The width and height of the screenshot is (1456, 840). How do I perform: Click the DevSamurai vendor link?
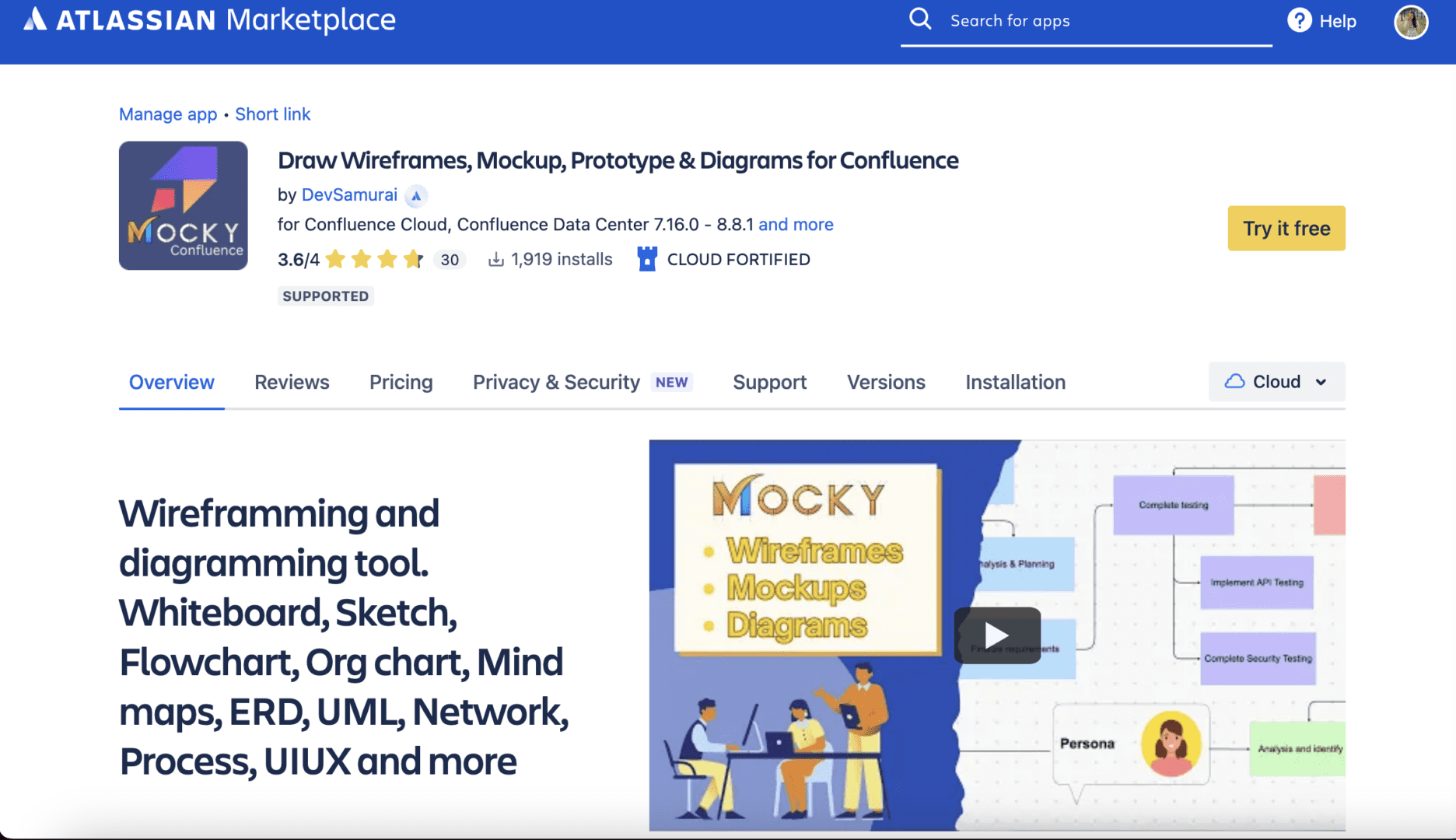349,195
